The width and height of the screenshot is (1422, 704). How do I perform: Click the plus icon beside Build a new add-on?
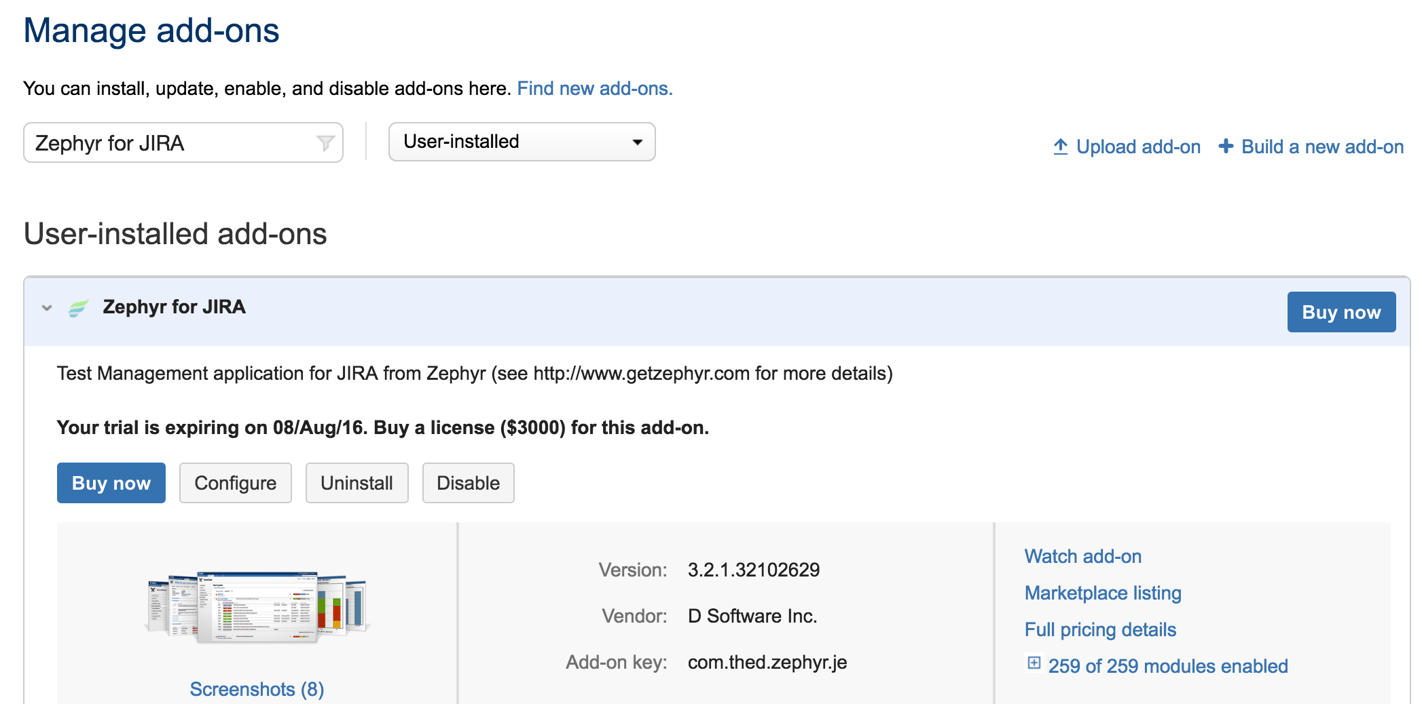1225,146
